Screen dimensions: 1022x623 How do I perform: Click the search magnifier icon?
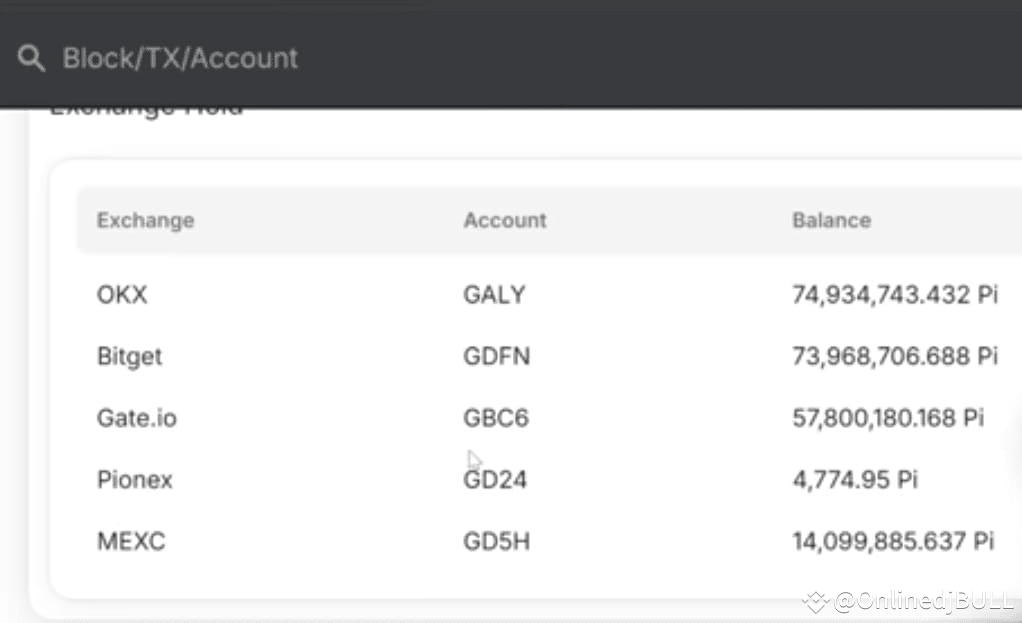coord(31,58)
